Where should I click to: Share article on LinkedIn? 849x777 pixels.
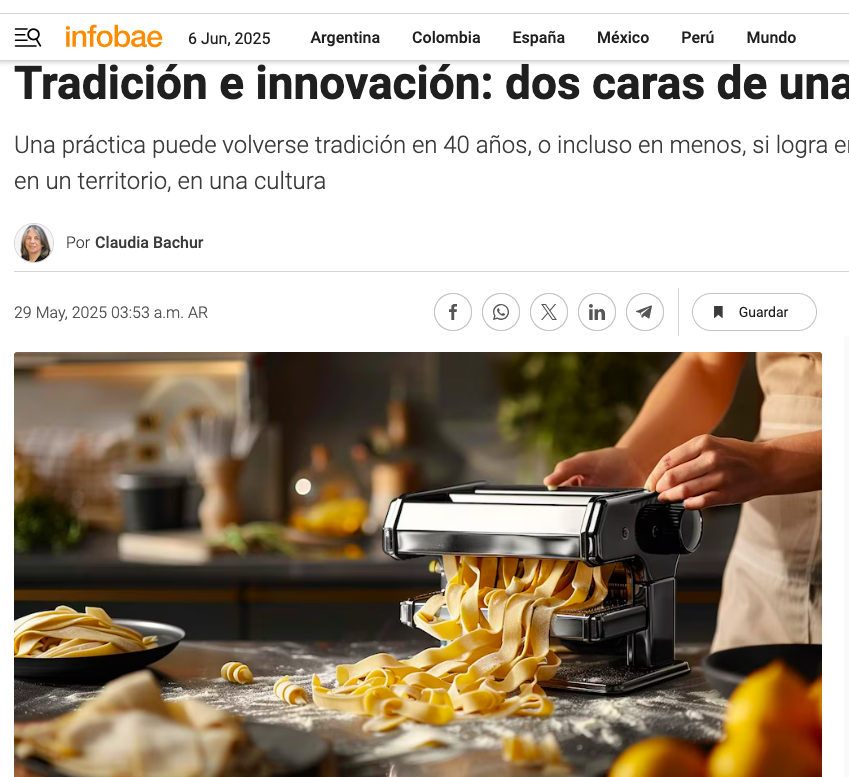pyautogui.click(x=597, y=312)
